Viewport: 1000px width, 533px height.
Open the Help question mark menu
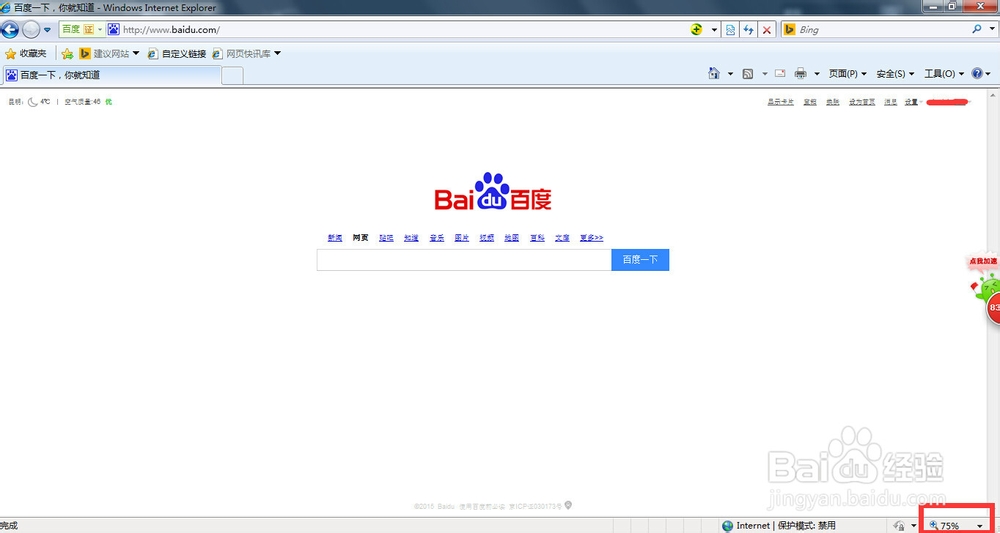981,74
